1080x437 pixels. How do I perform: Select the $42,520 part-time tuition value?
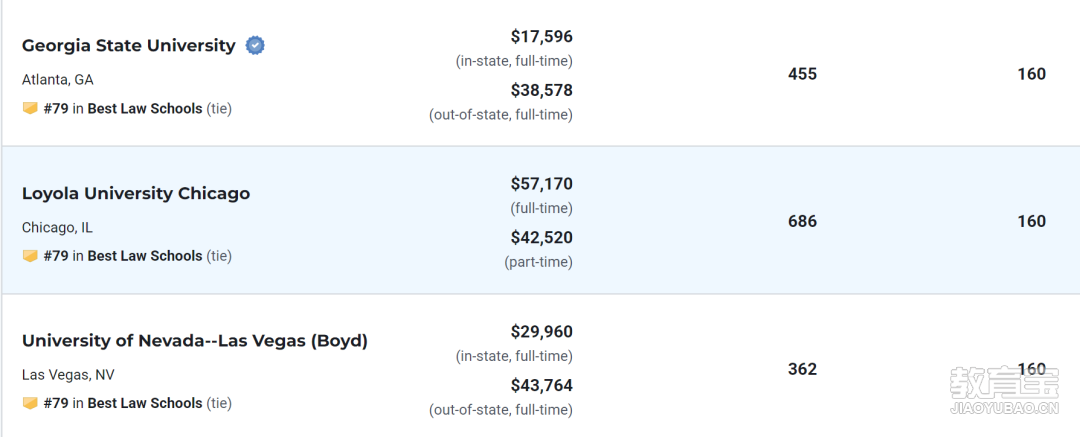[541, 238]
